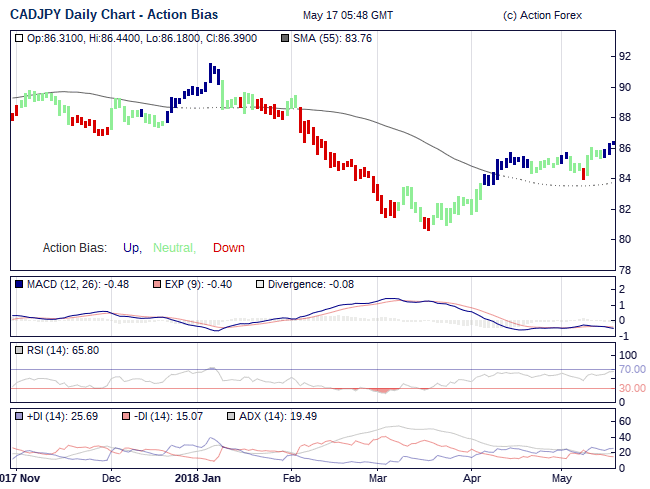Viewport: 650px width, 489px height.
Task: Click the 2018 Jan date axis label
Action: (198, 478)
